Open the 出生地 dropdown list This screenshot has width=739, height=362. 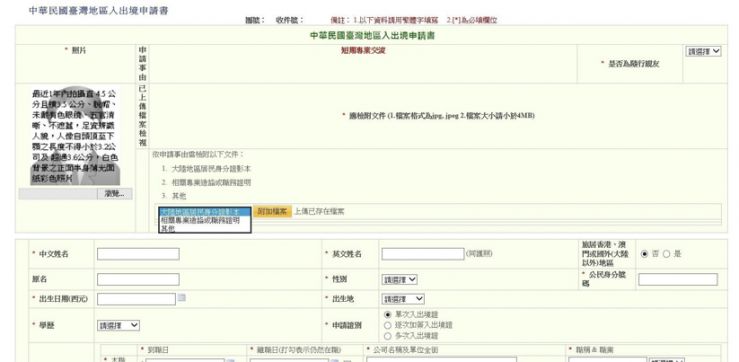click(x=402, y=299)
